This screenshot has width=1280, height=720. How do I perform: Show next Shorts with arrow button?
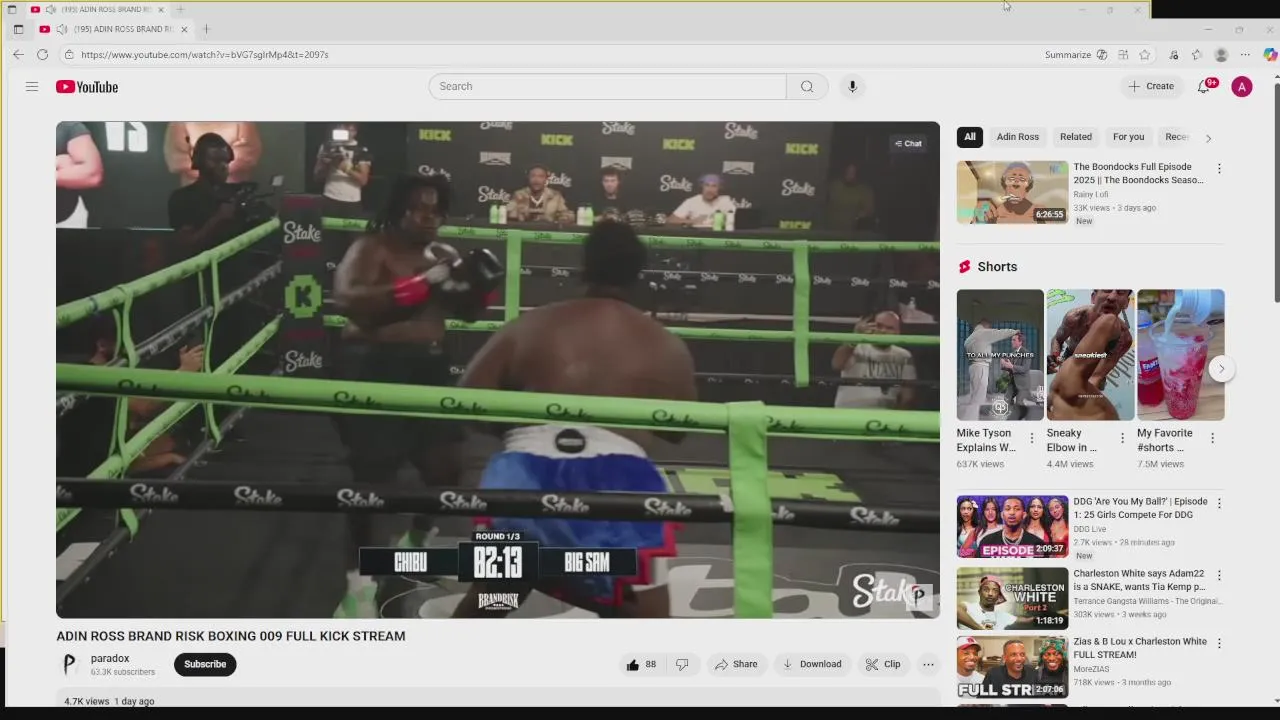click(1221, 368)
